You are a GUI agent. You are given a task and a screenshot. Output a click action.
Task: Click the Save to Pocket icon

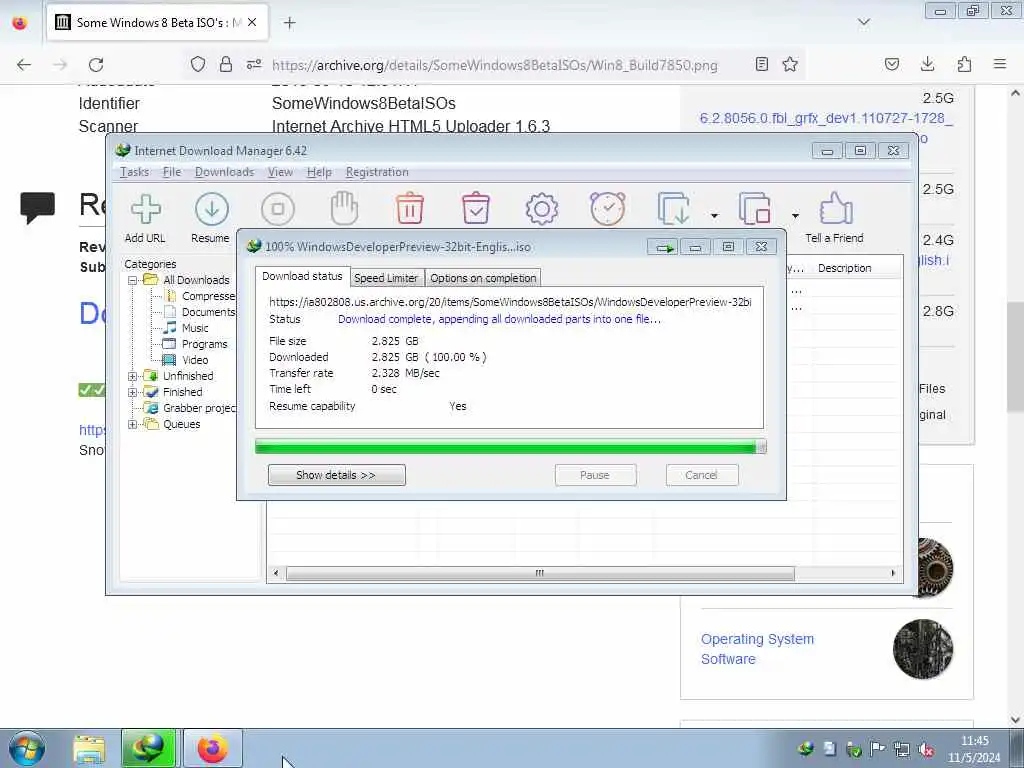click(x=892, y=64)
